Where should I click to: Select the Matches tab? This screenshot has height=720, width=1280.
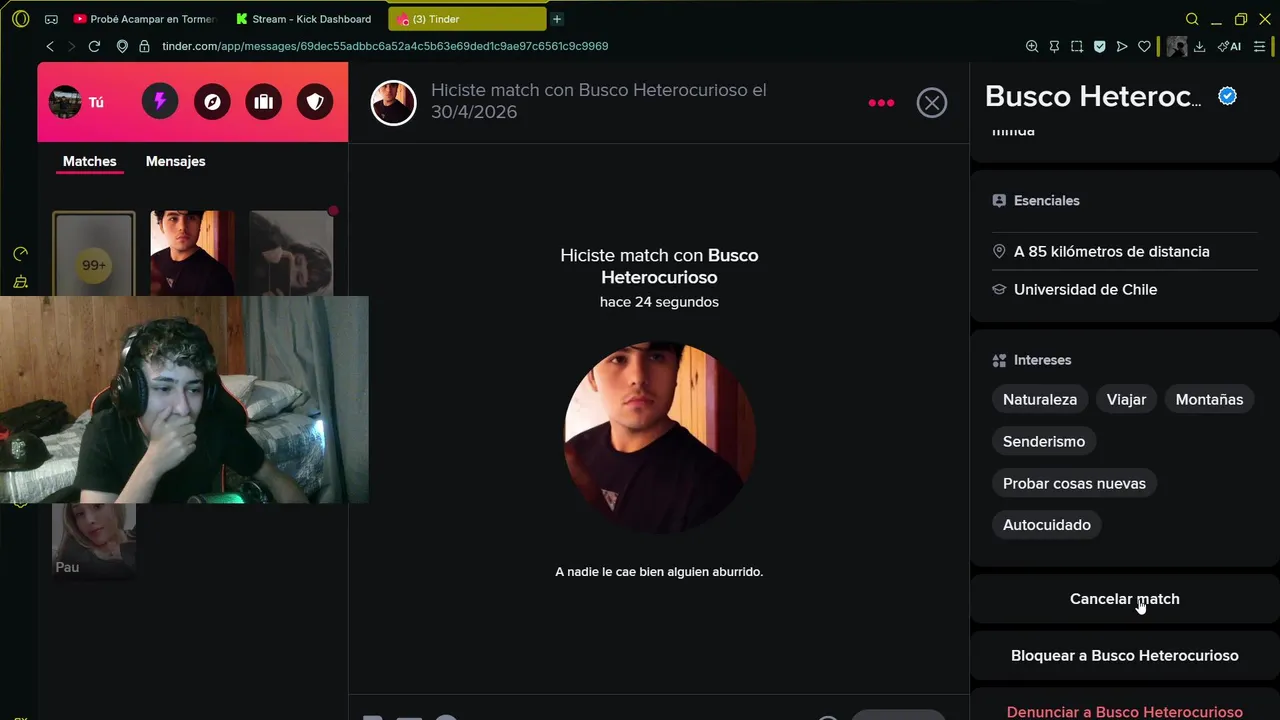90,161
